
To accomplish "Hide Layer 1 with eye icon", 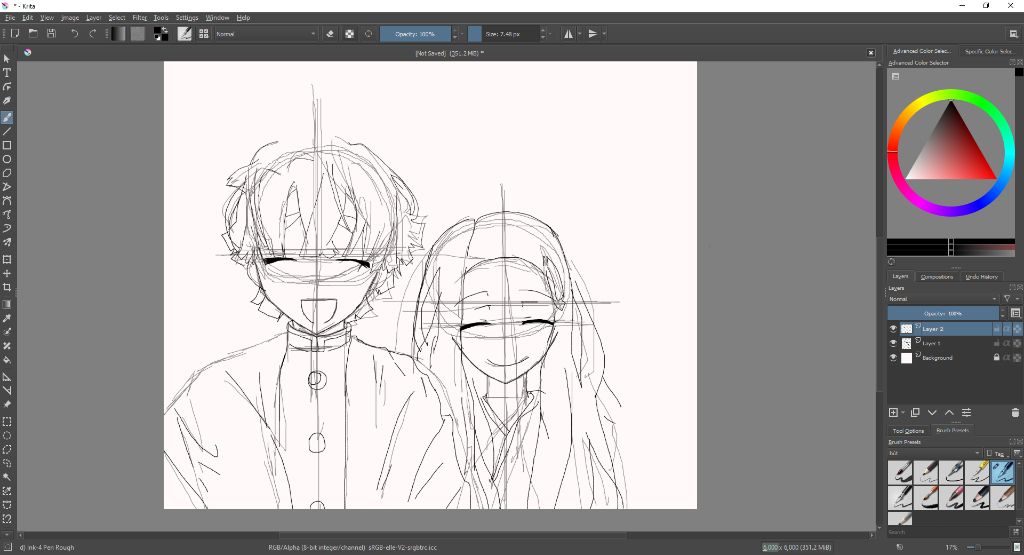I will (x=893, y=343).
